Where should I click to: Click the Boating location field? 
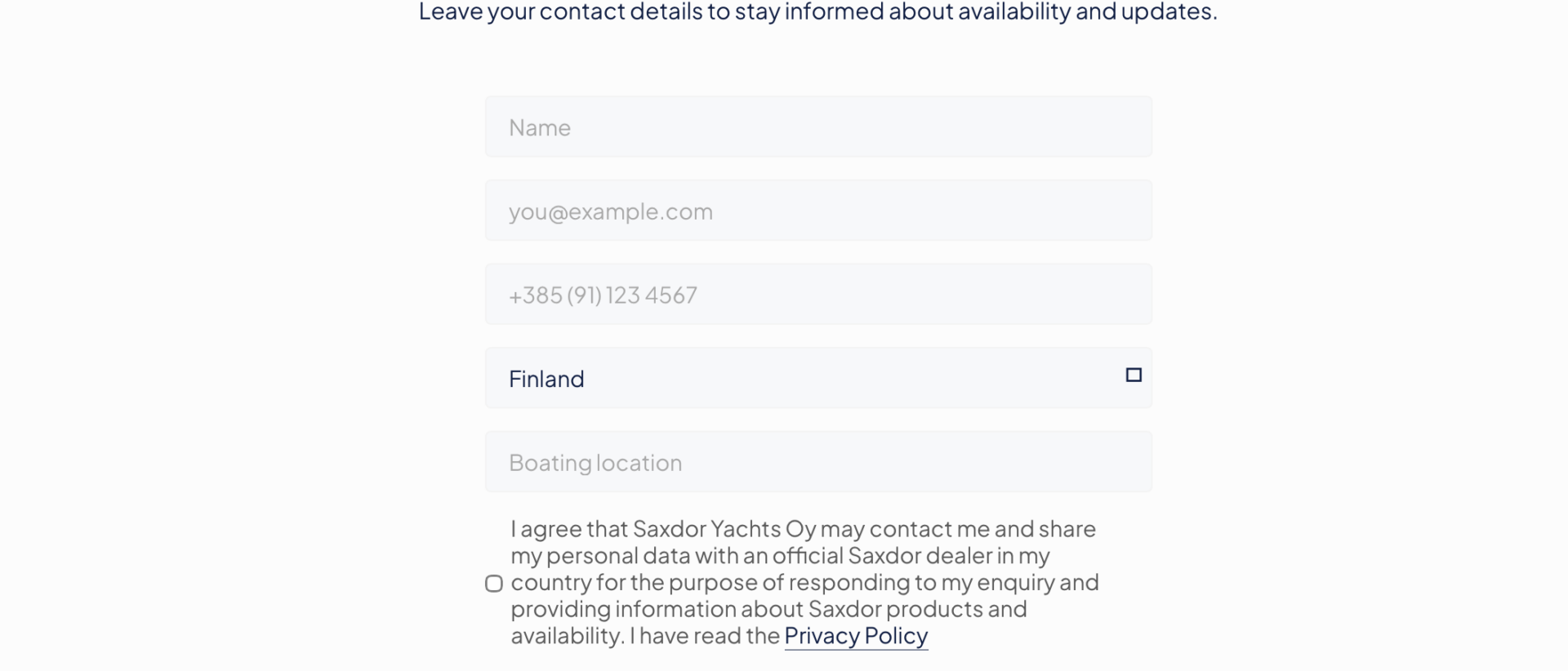click(818, 462)
